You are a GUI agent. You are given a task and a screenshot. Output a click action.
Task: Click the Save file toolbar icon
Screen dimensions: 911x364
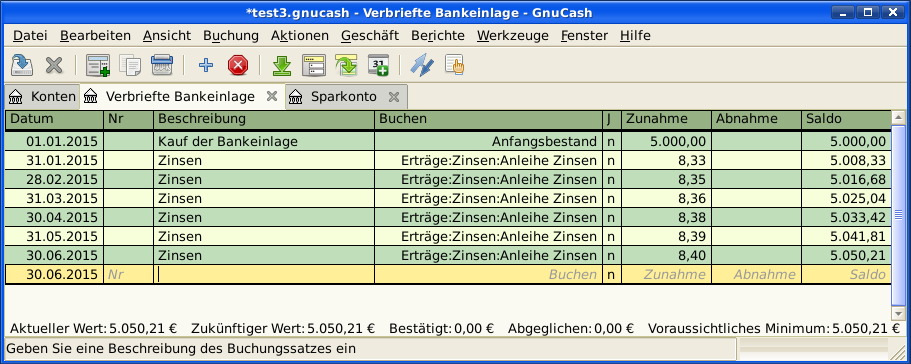[x=22, y=65]
